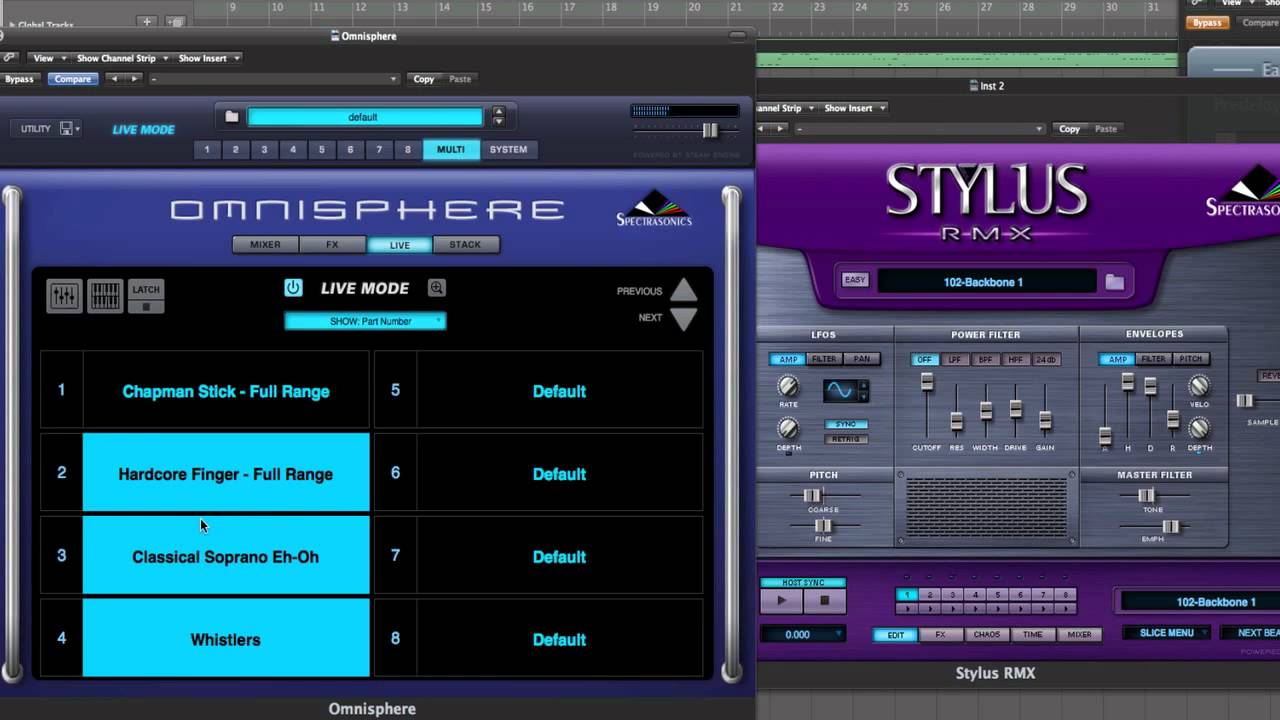Enable the Power Filter 24db toggle

1045,360
